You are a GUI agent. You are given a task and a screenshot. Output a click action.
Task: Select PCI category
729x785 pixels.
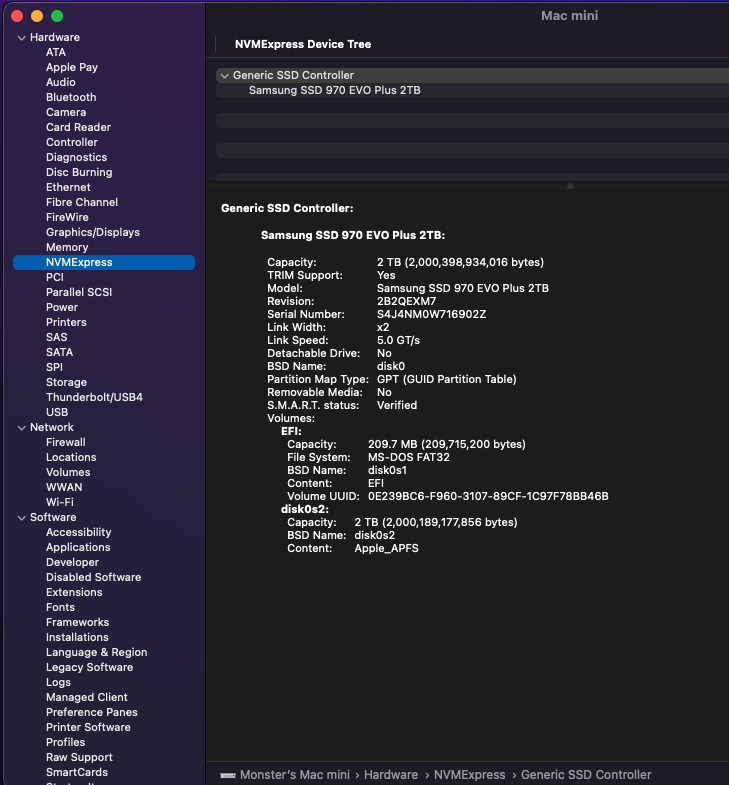[x=55, y=277]
